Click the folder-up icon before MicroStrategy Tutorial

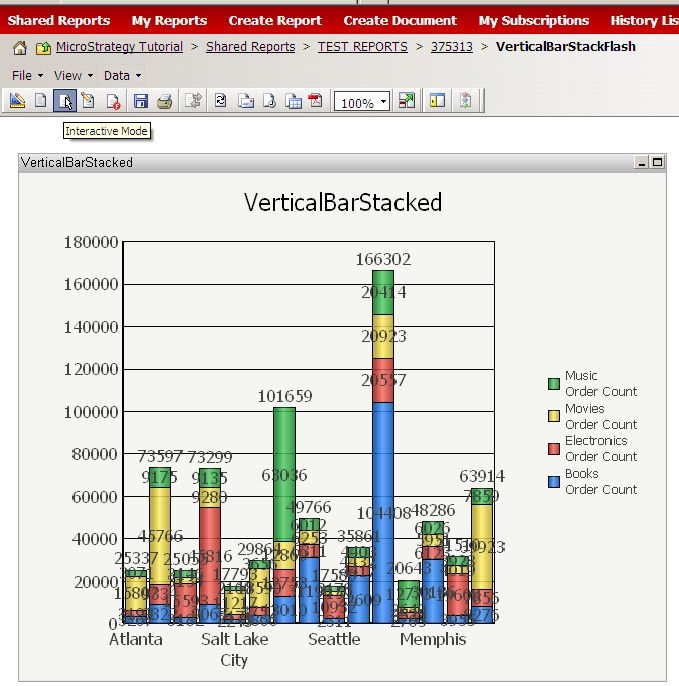pos(43,47)
